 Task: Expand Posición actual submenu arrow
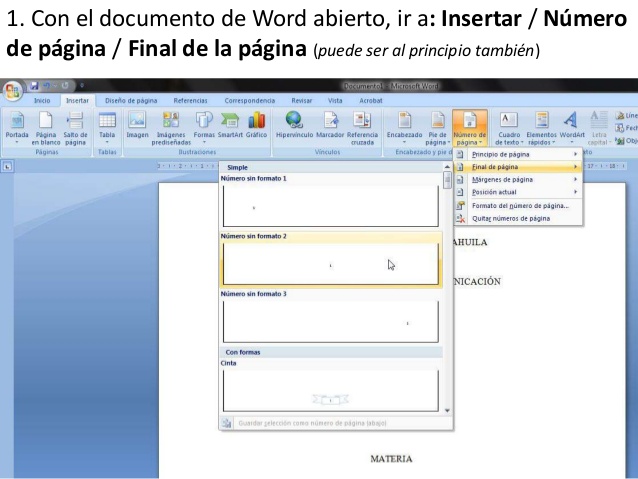tap(575, 192)
